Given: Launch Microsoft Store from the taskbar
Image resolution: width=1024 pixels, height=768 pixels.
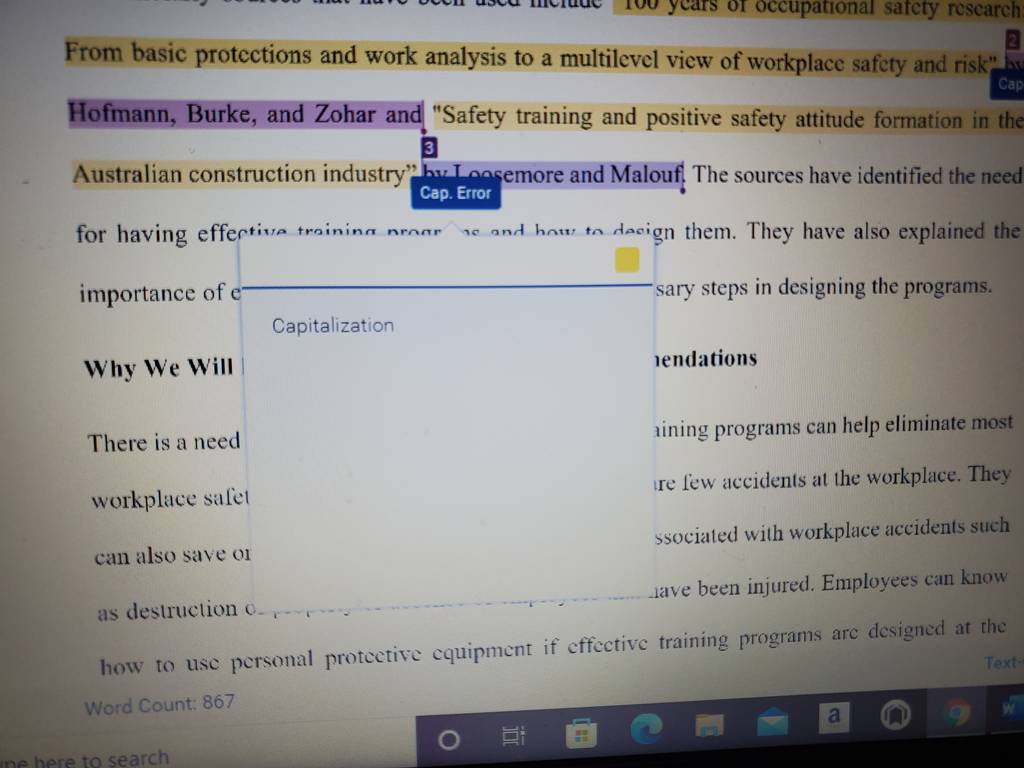Looking at the screenshot, I should pos(581,733).
